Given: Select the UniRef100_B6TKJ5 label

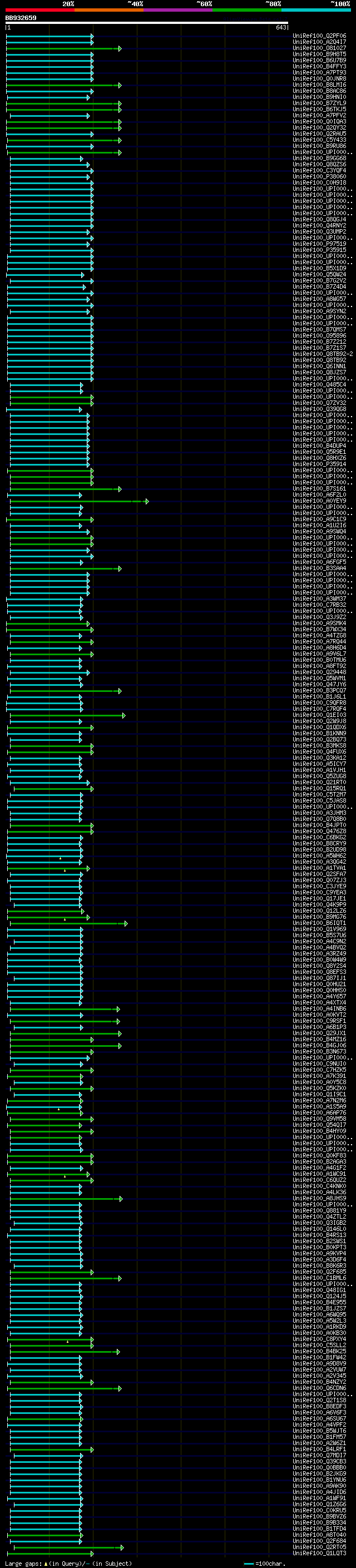Looking at the screenshot, I should tap(319, 109).
